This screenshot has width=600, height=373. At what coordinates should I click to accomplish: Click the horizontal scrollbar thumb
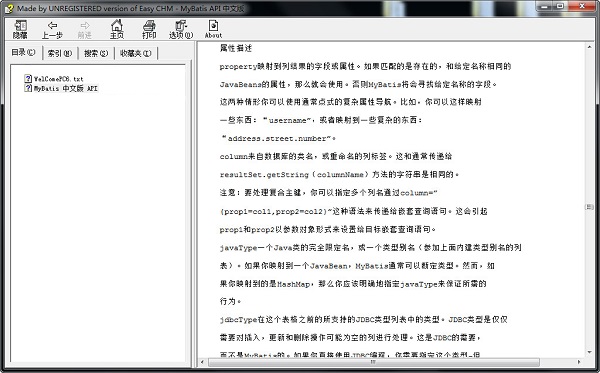pos(373,362)
